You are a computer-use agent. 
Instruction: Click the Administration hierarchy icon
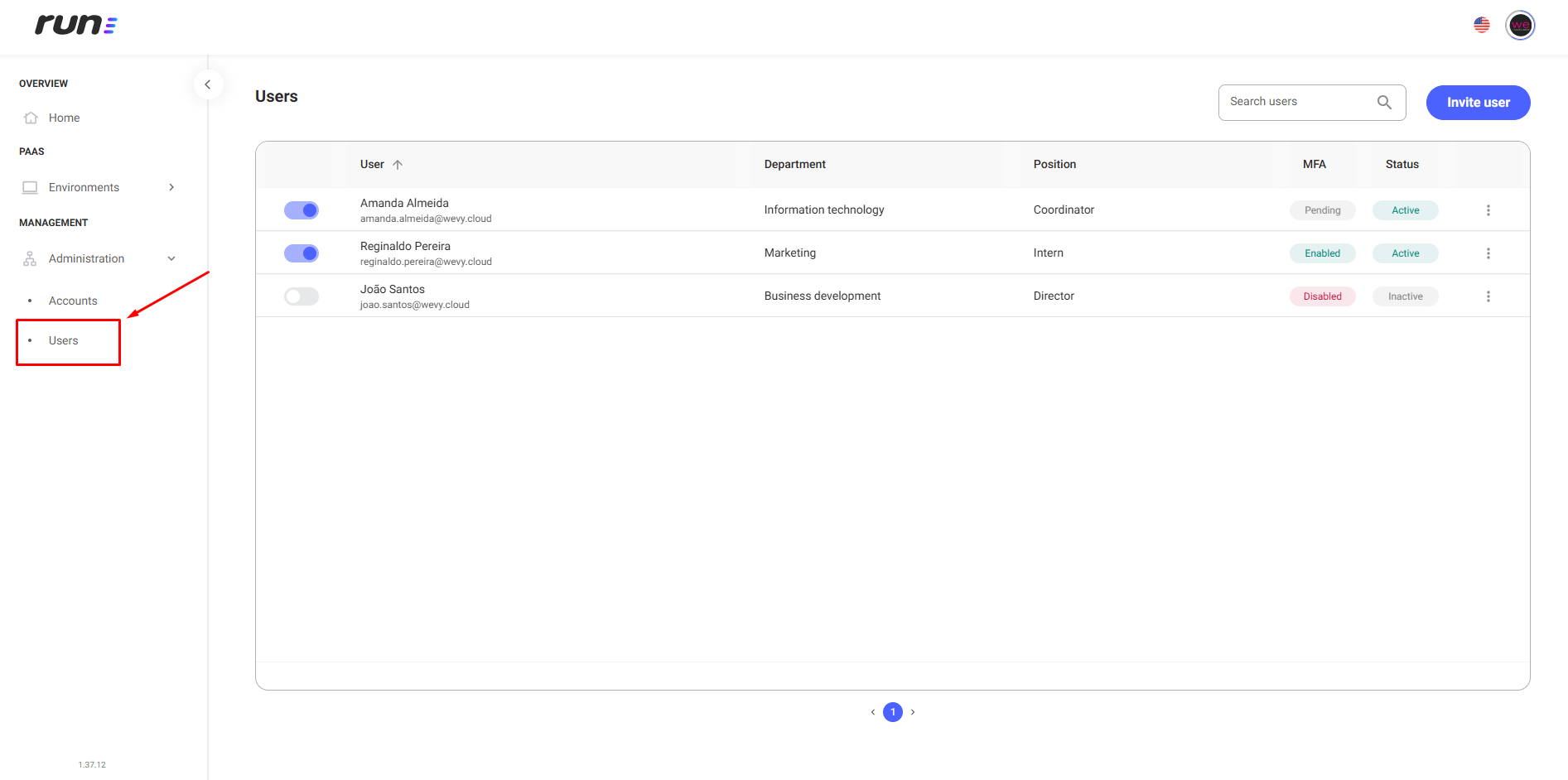click(x=30, y=258)
